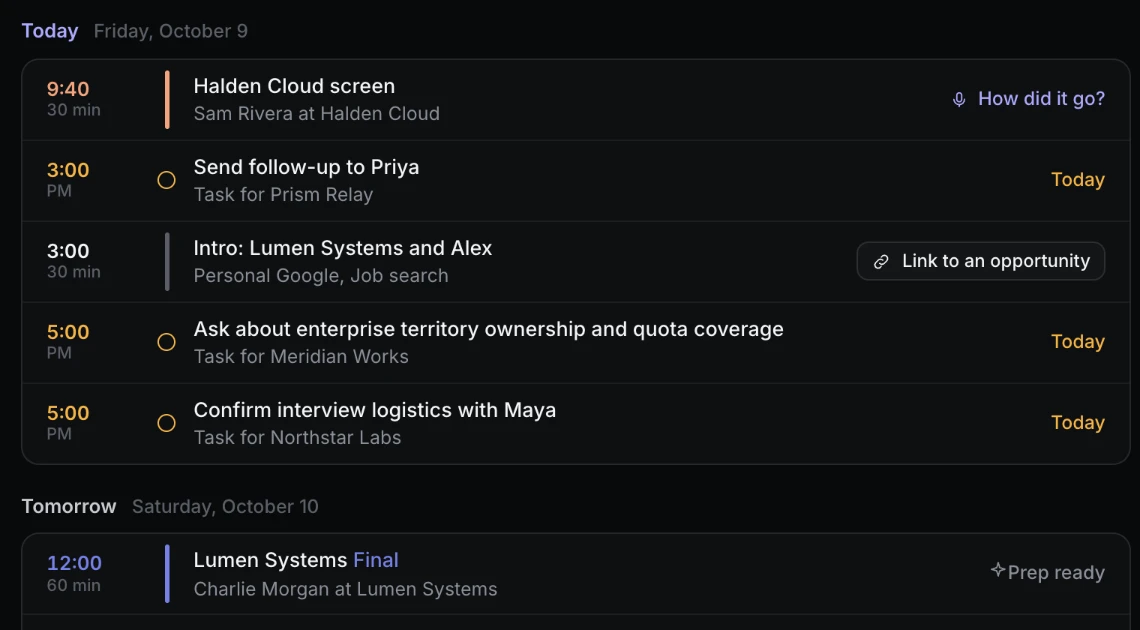The image size is (1140, 630).
Task: Click the Task for Meridian Works subtitle
Action: [x=301, y=357]
